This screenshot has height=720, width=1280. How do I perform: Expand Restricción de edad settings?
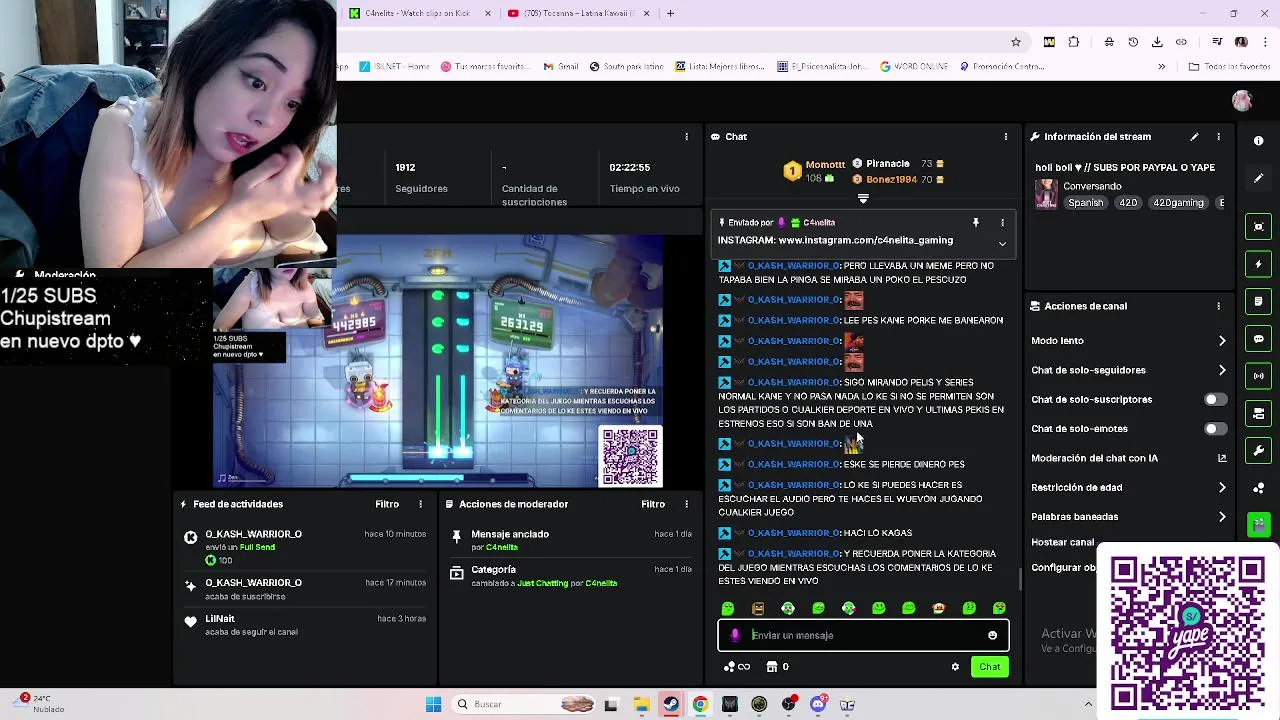(1129, 487)
